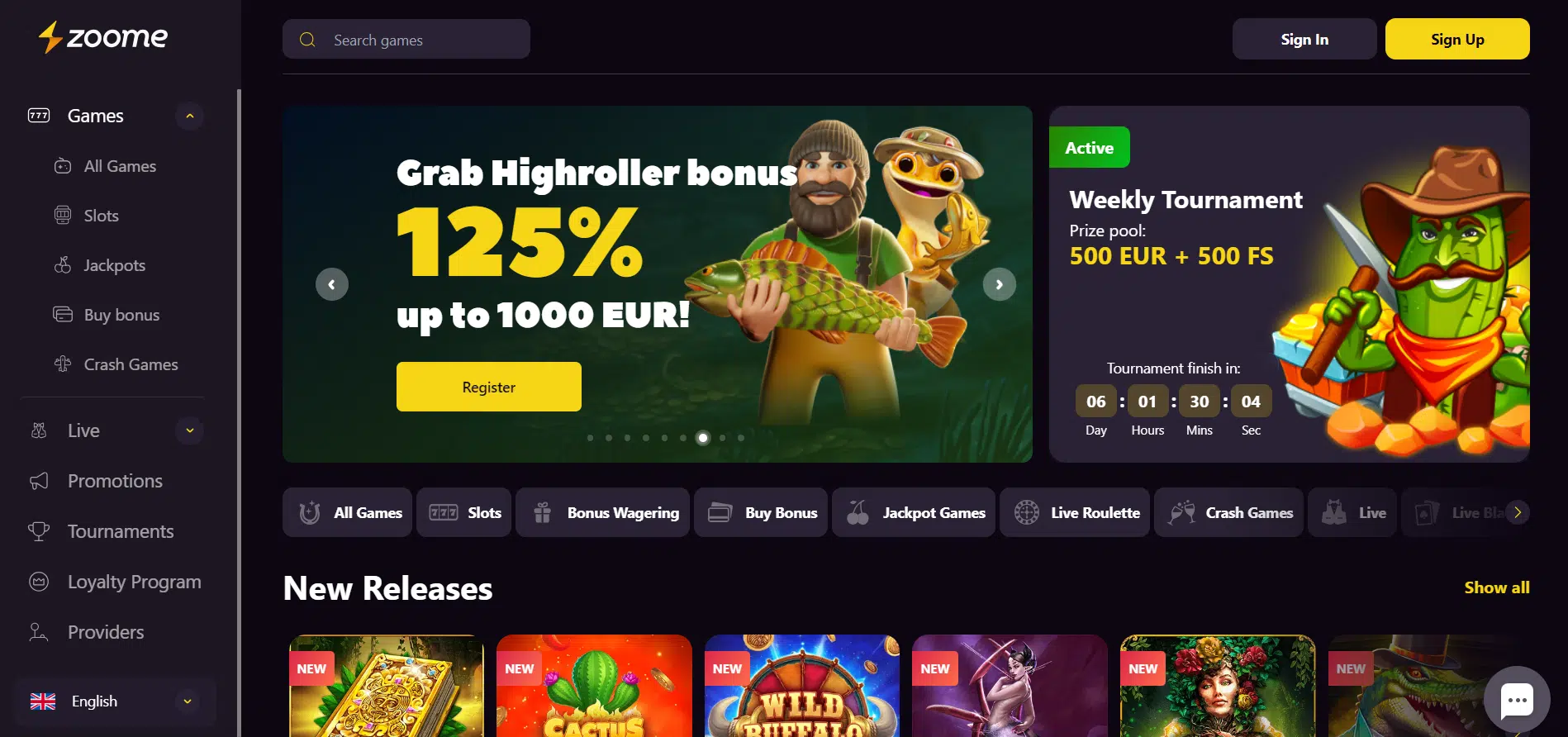The width and height of the screenshot is (1568, 737).
Task: Select the Live Roulette category tab
Action: pos(1075,512)
